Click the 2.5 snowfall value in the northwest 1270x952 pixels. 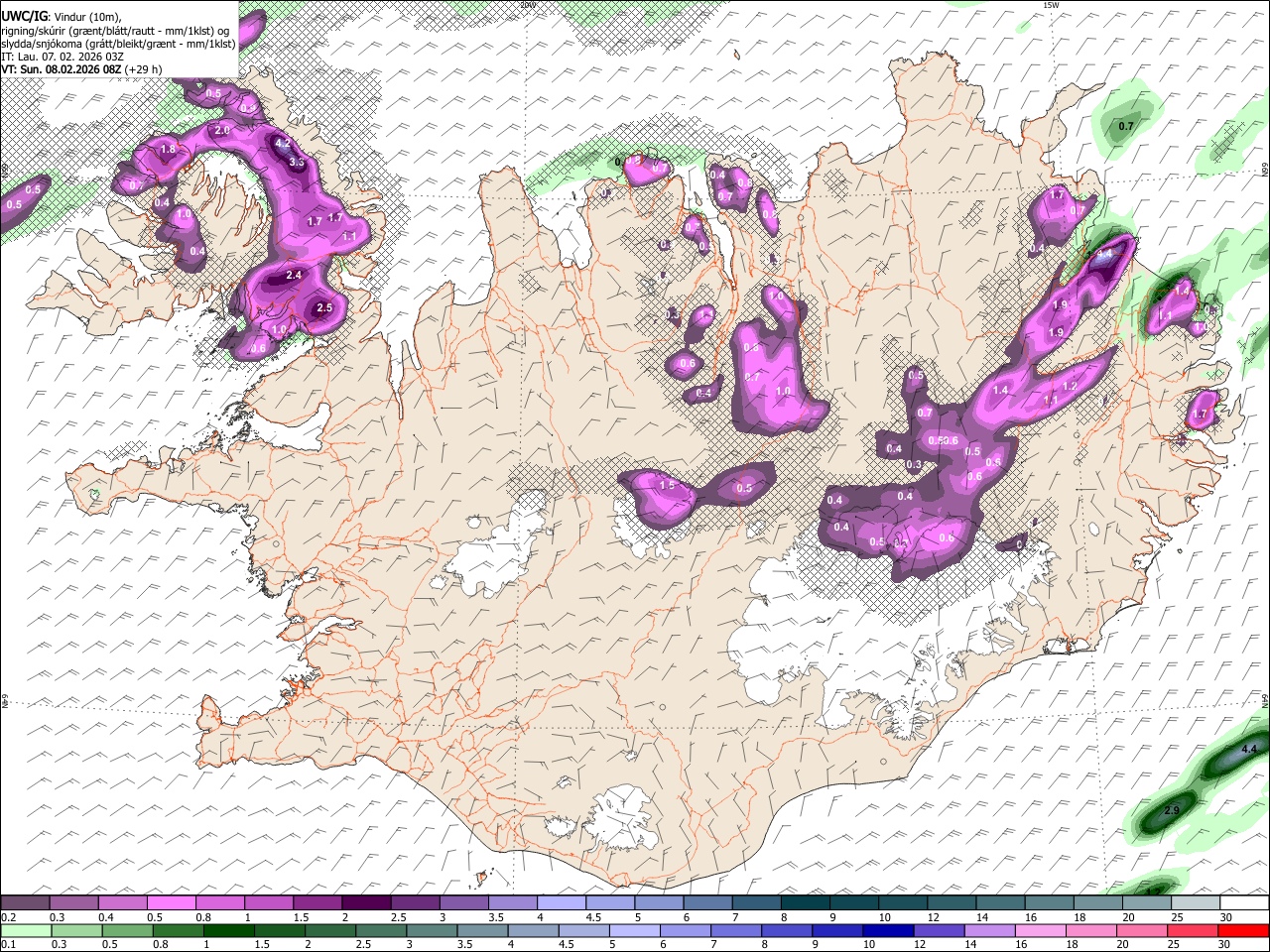(x=324, y=308)
